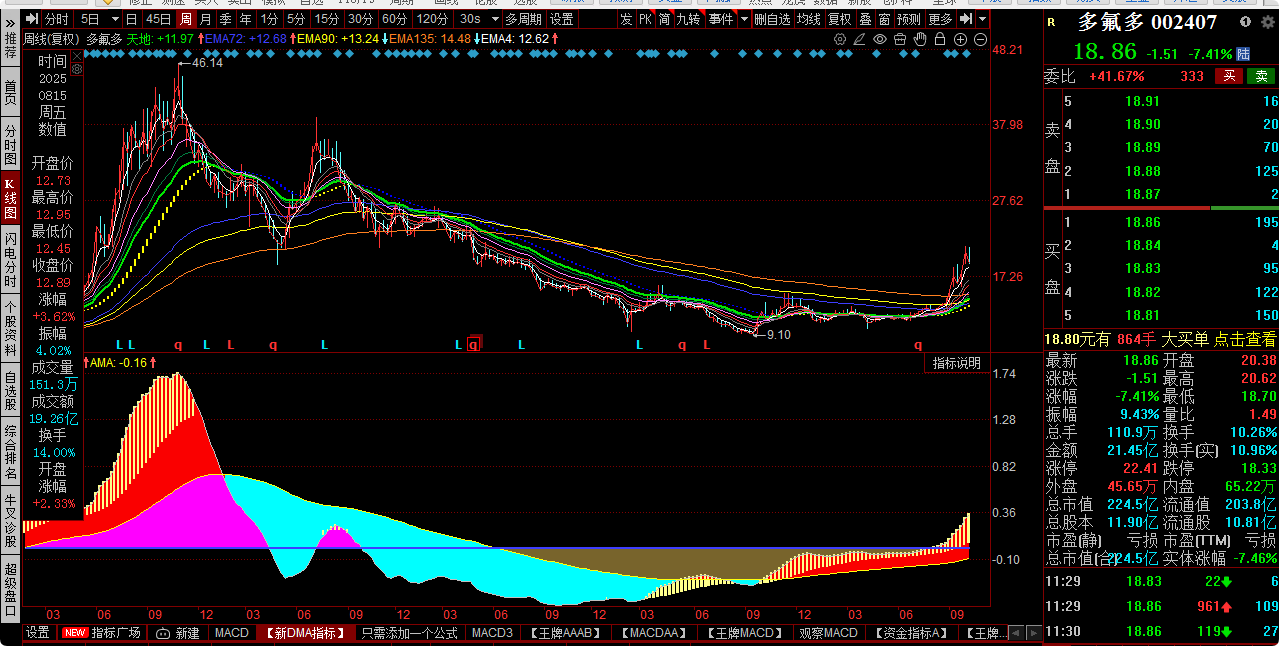The image size is (1279, 646).
Task: Close the floating data info panel
Action: 76,55
